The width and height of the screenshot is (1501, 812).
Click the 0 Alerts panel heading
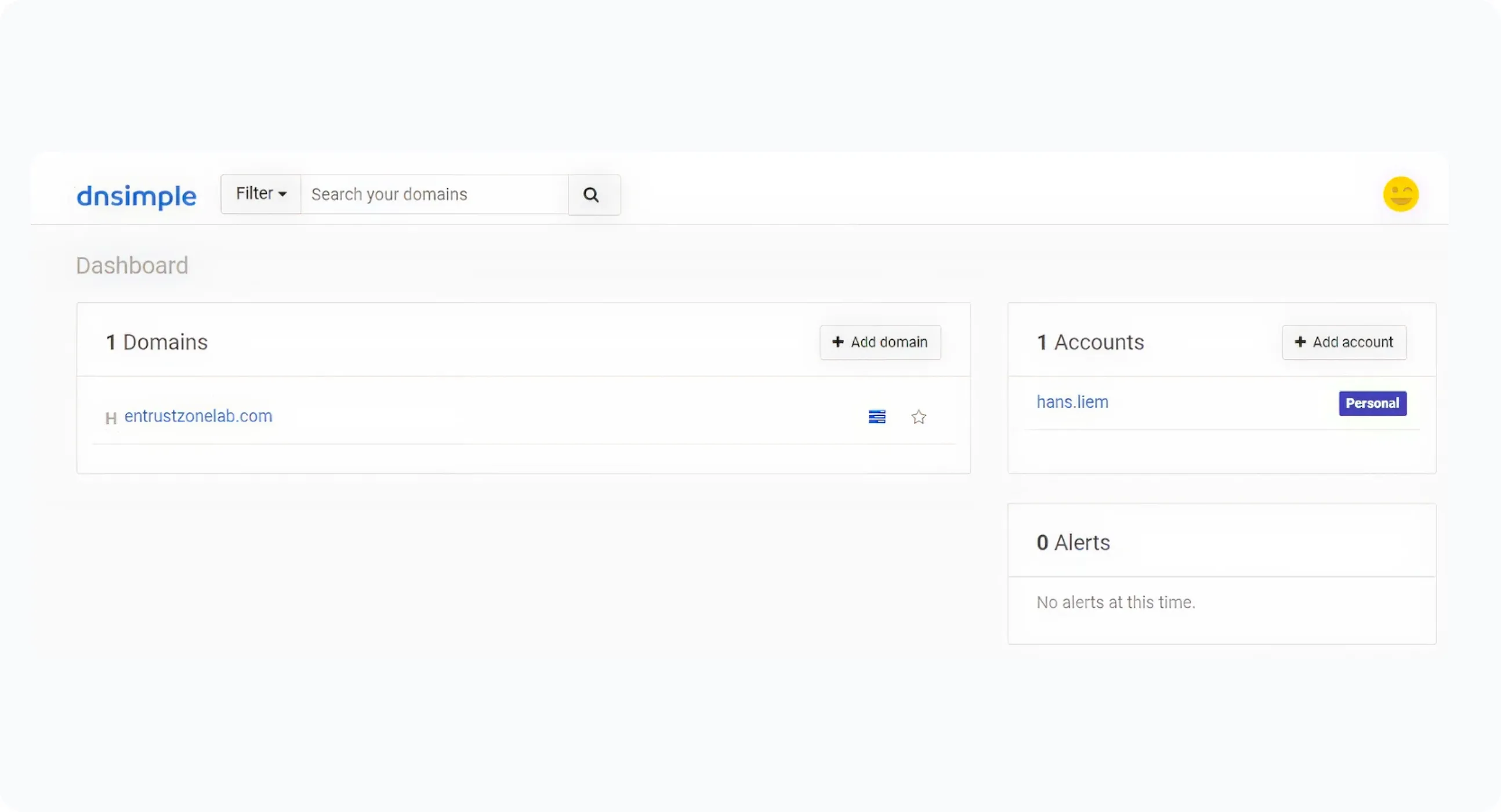click(x=1073, y=542)
